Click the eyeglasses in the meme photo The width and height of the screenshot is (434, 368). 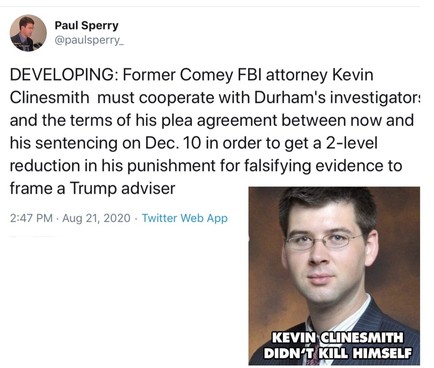(x=323, y=241)
